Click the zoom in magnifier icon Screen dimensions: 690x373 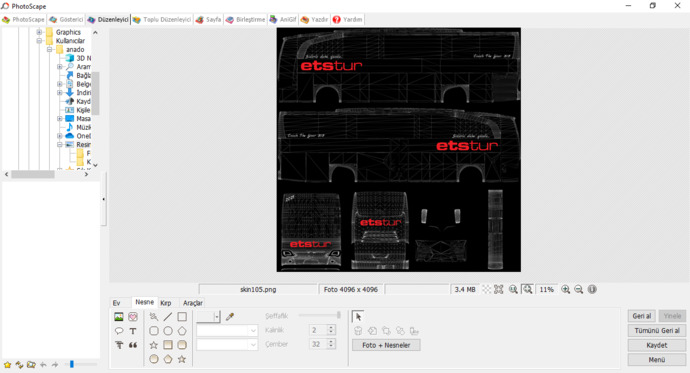click(x=565, y=289)
